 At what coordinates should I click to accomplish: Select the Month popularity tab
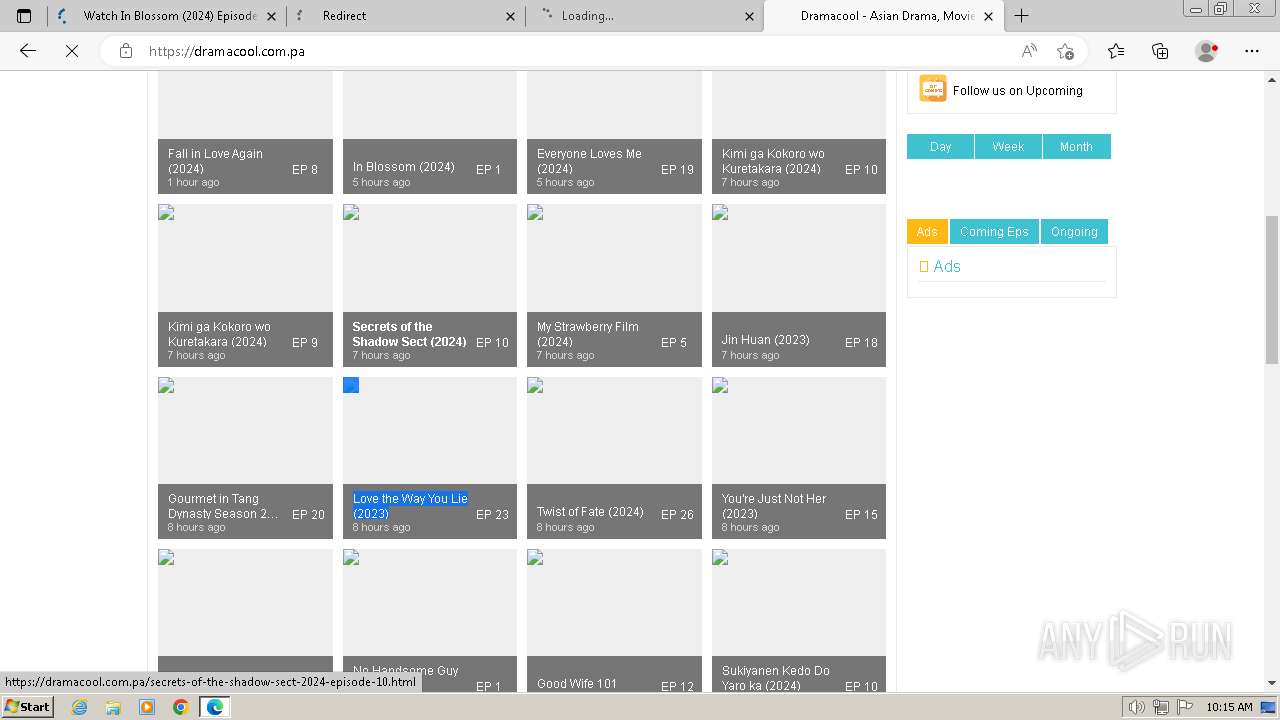coord(1076,147)
